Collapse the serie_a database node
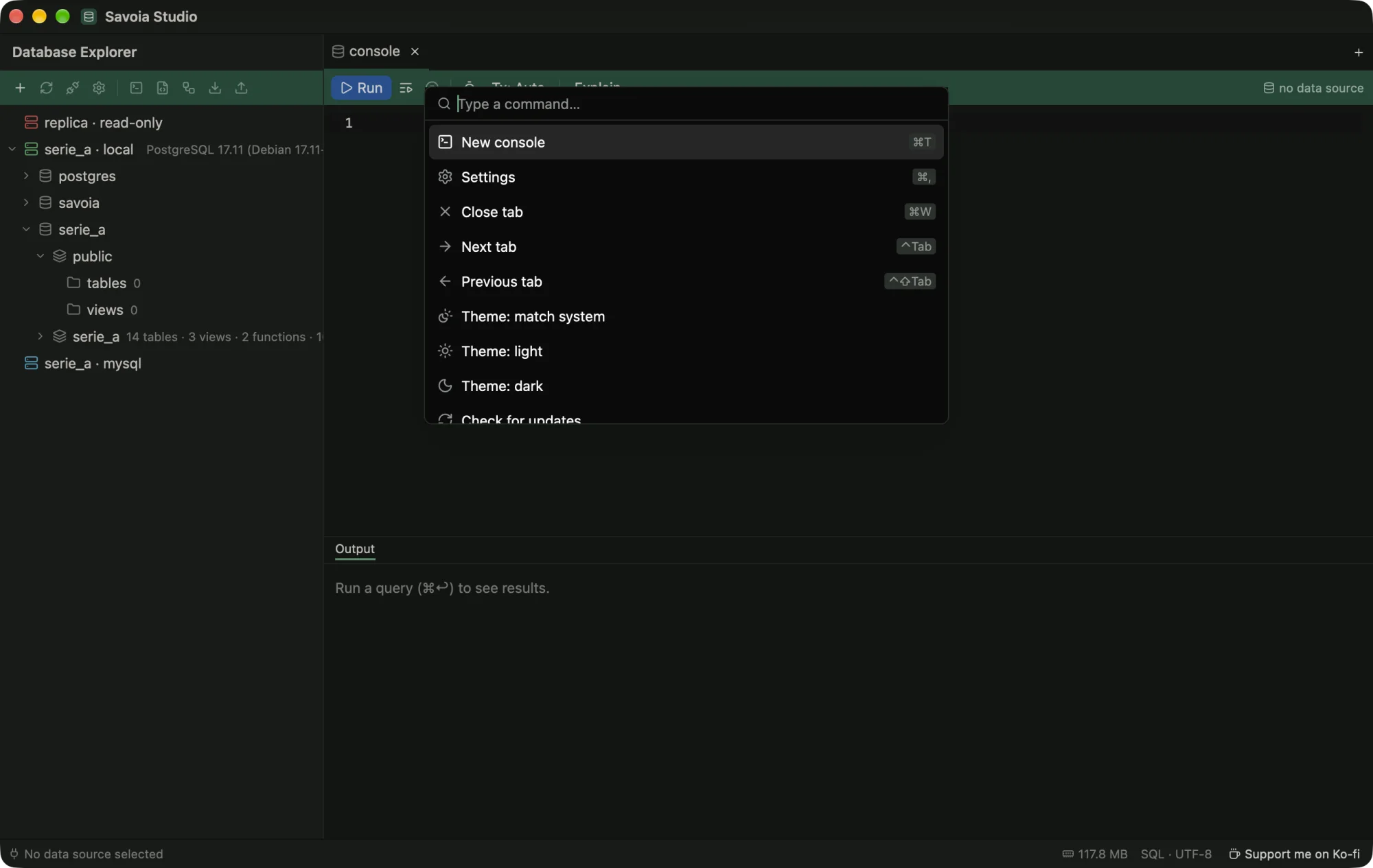Image resolution: width=1373 pixels, height=868 pixels. [x=26, y=229]
